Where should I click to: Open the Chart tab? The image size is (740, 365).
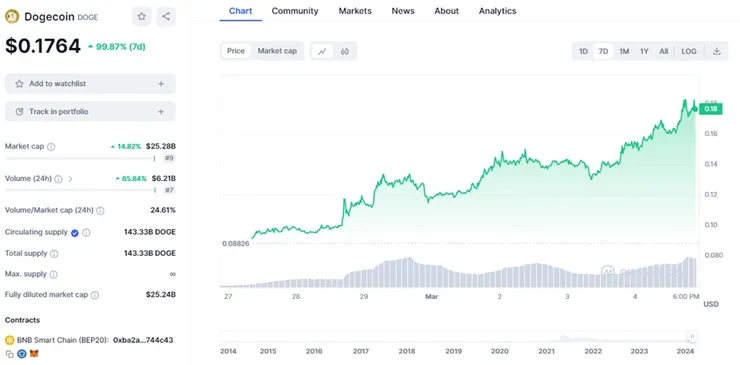pos(241,11)
